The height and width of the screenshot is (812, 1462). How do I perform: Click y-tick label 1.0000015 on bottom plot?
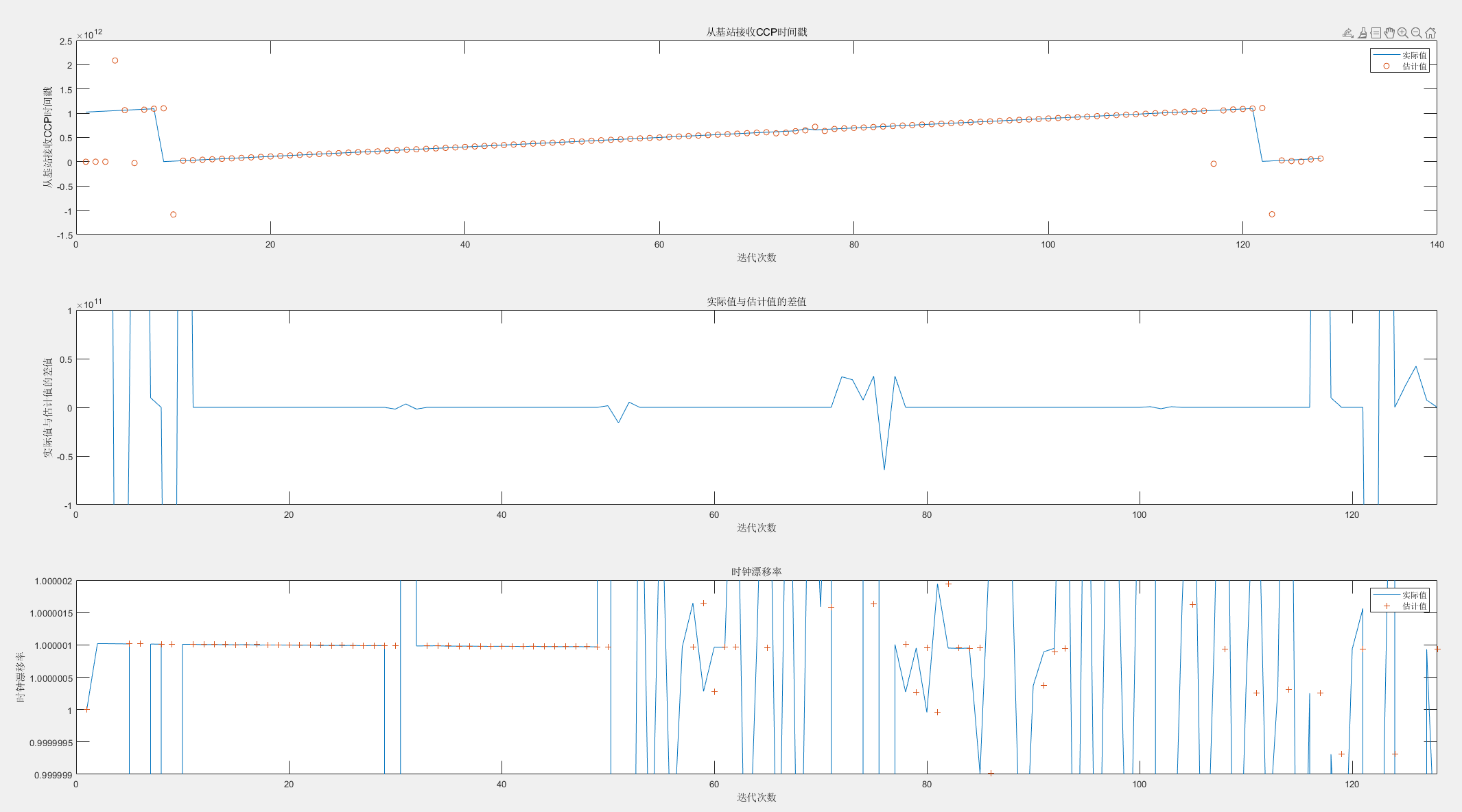(x=51, y=613)
